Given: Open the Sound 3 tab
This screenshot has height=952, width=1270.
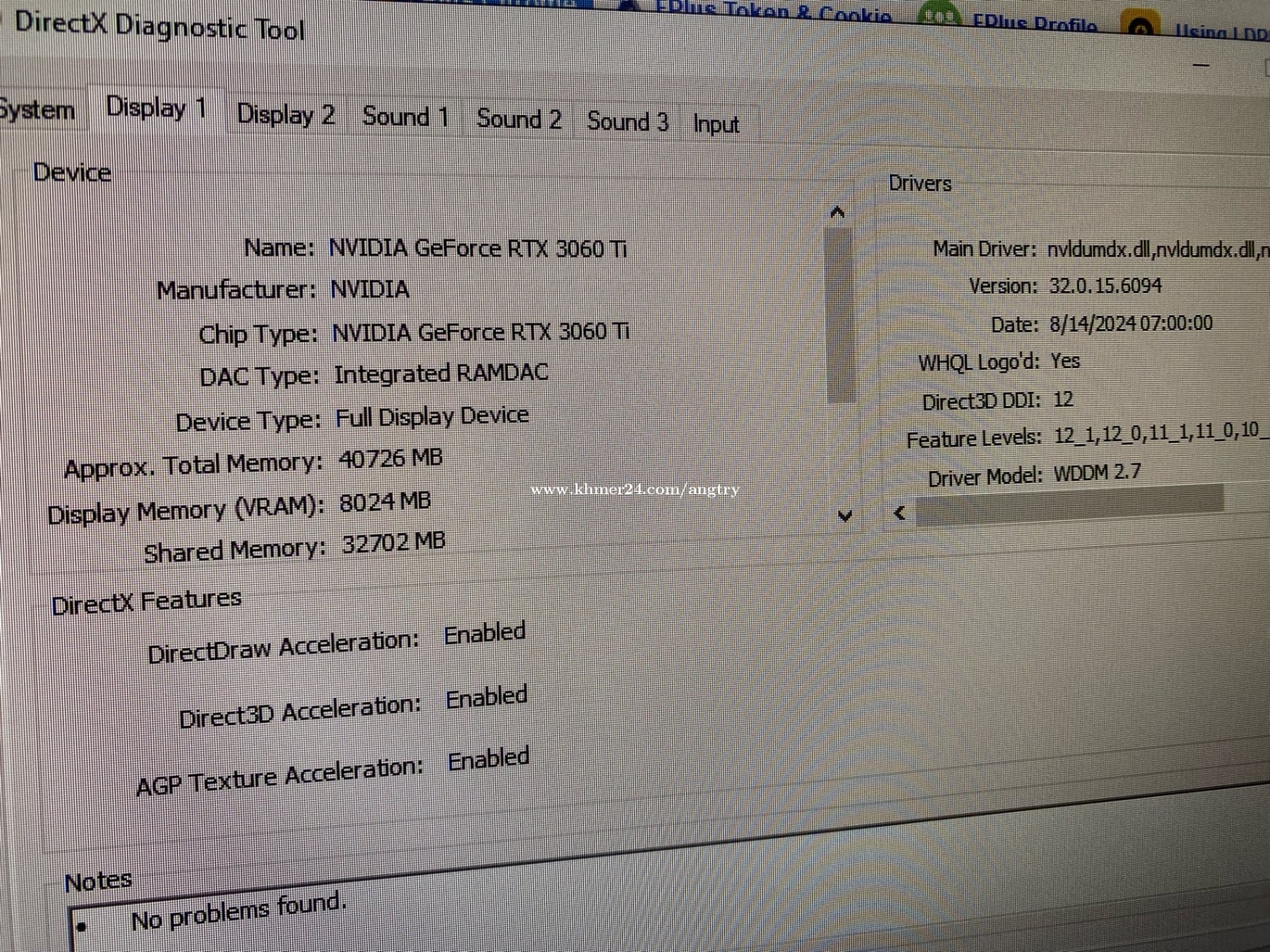Looking at the screenshot, I should point(627,122).
